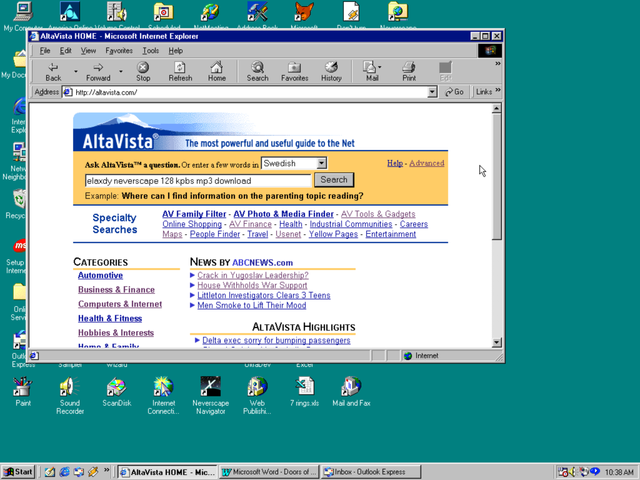Expand Quick Launch overflow chevron
This screenshot has width=640, height=480.
point(107,470)
